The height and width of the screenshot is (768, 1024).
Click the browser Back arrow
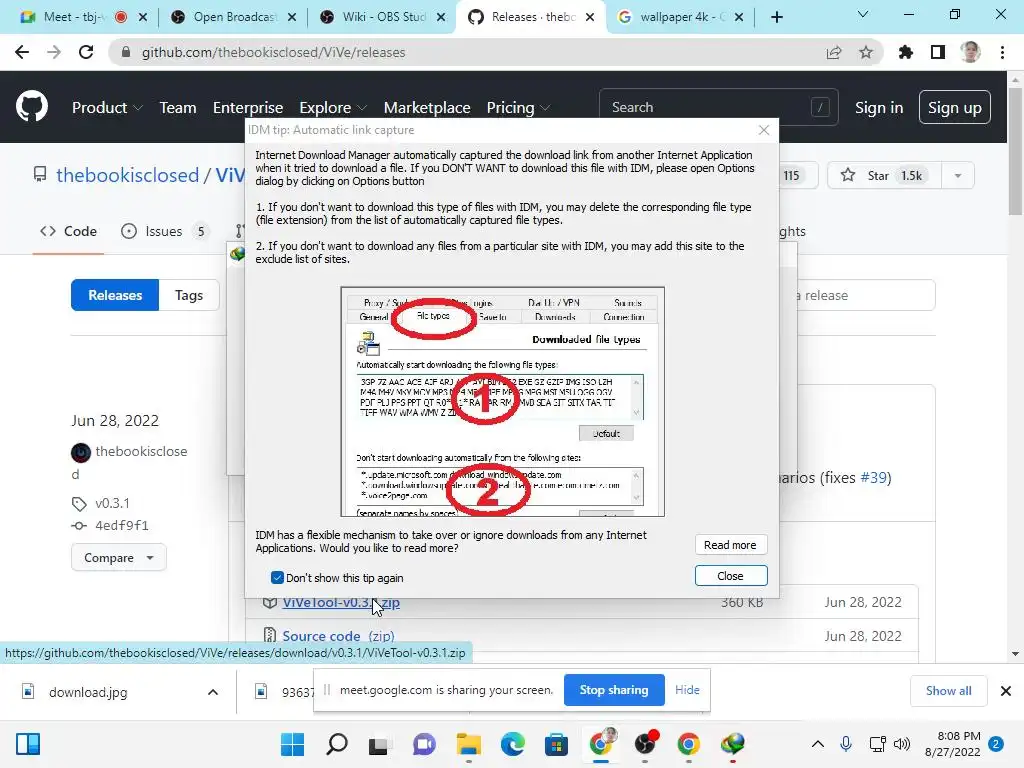(x=22, y=52)
